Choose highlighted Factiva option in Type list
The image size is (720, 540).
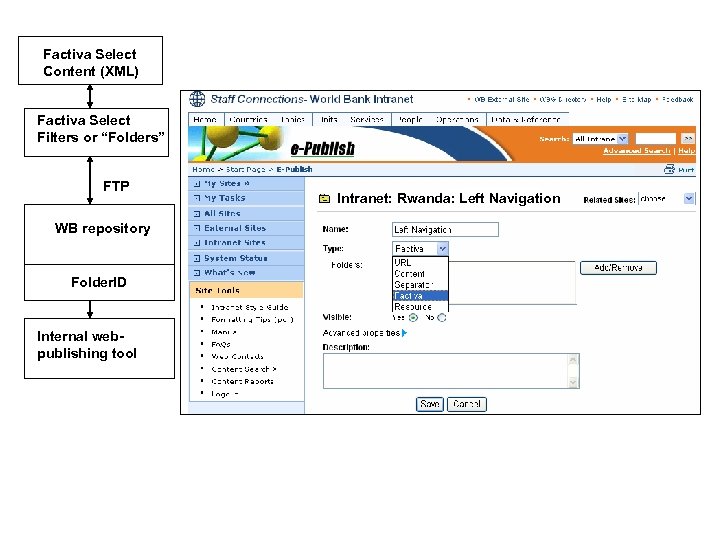tap(420, 296)
